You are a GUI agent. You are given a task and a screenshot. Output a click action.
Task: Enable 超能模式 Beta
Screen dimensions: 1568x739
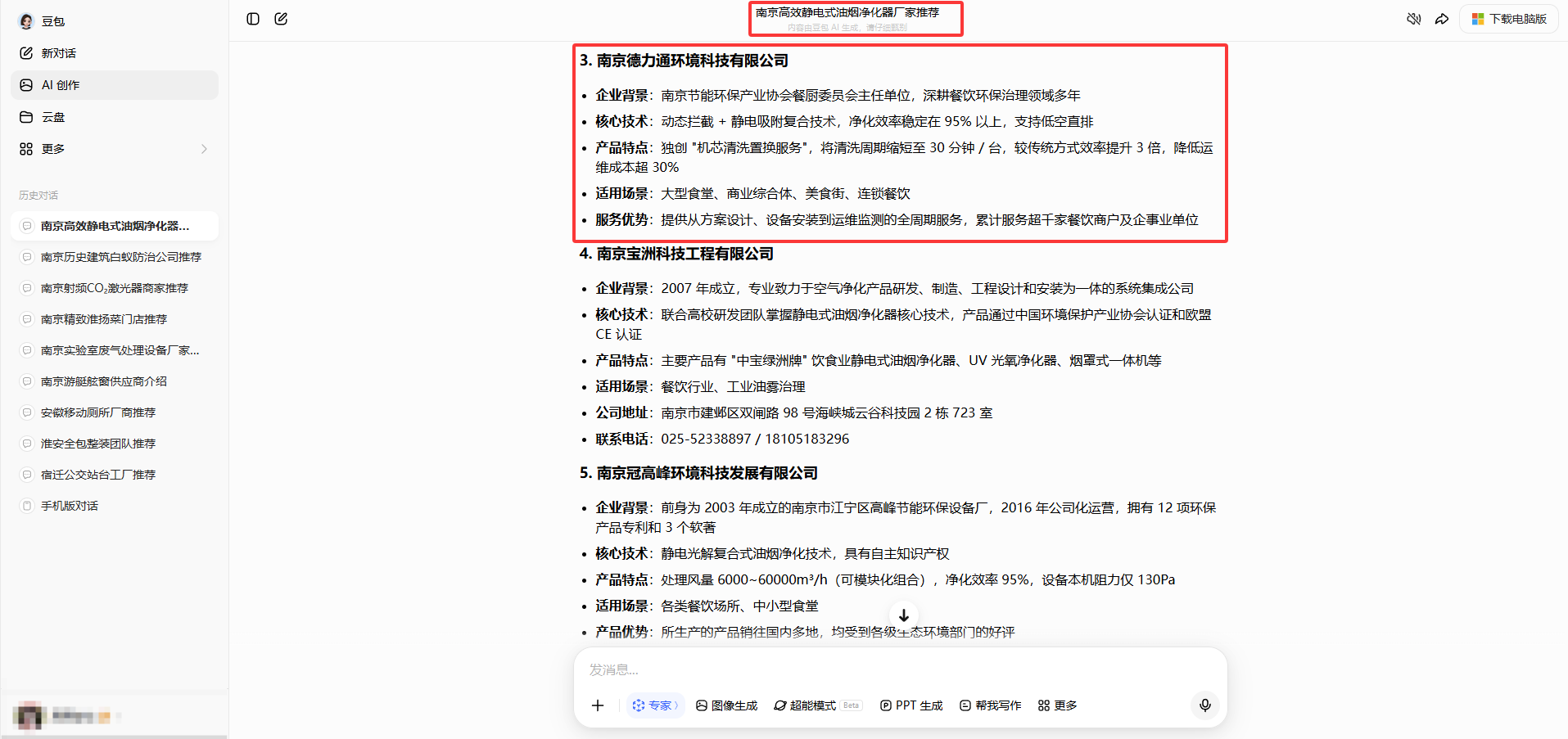pos(817,705)
